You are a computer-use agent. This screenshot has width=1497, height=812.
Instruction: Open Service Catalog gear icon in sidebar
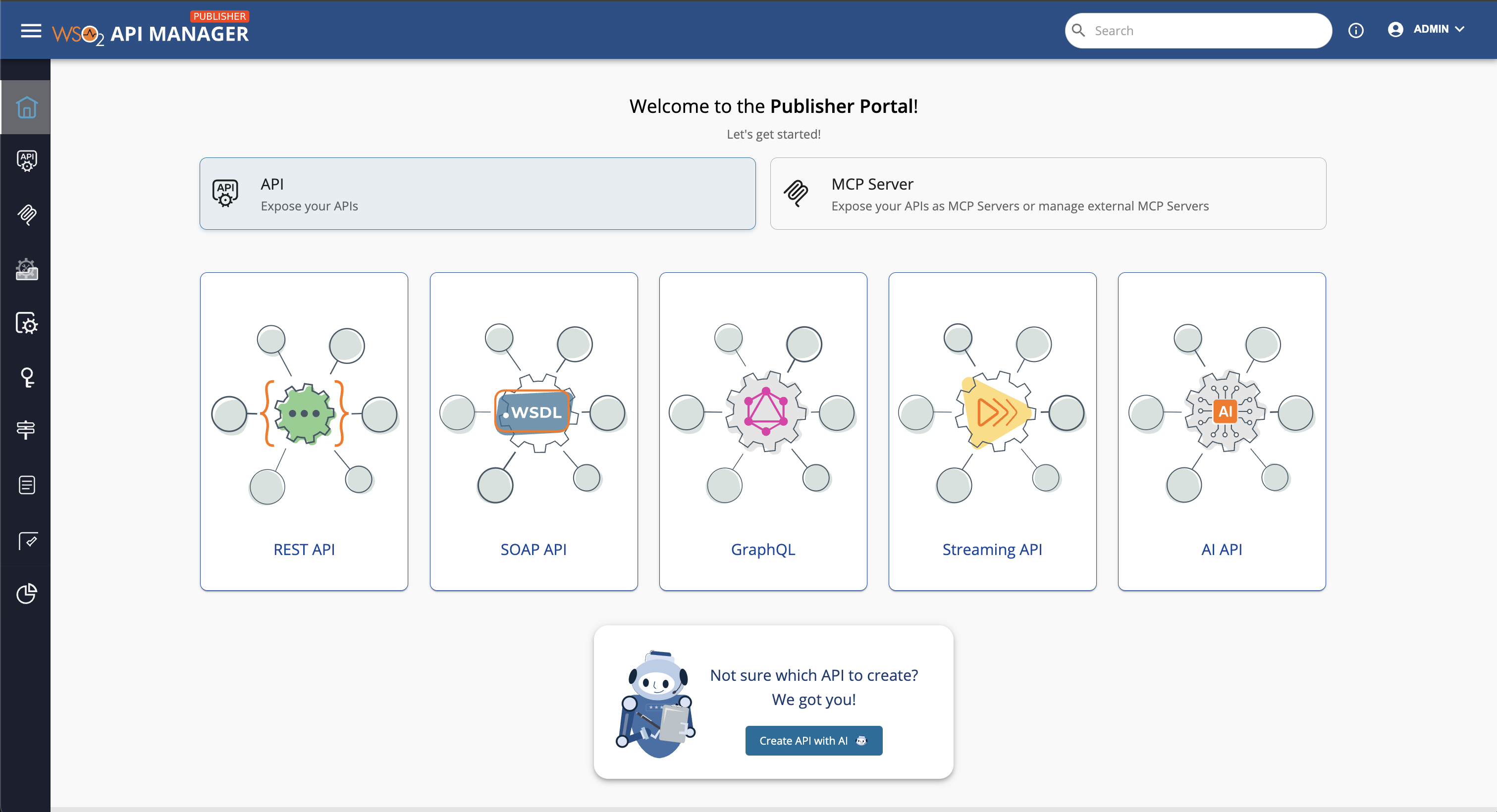(26, 323)
